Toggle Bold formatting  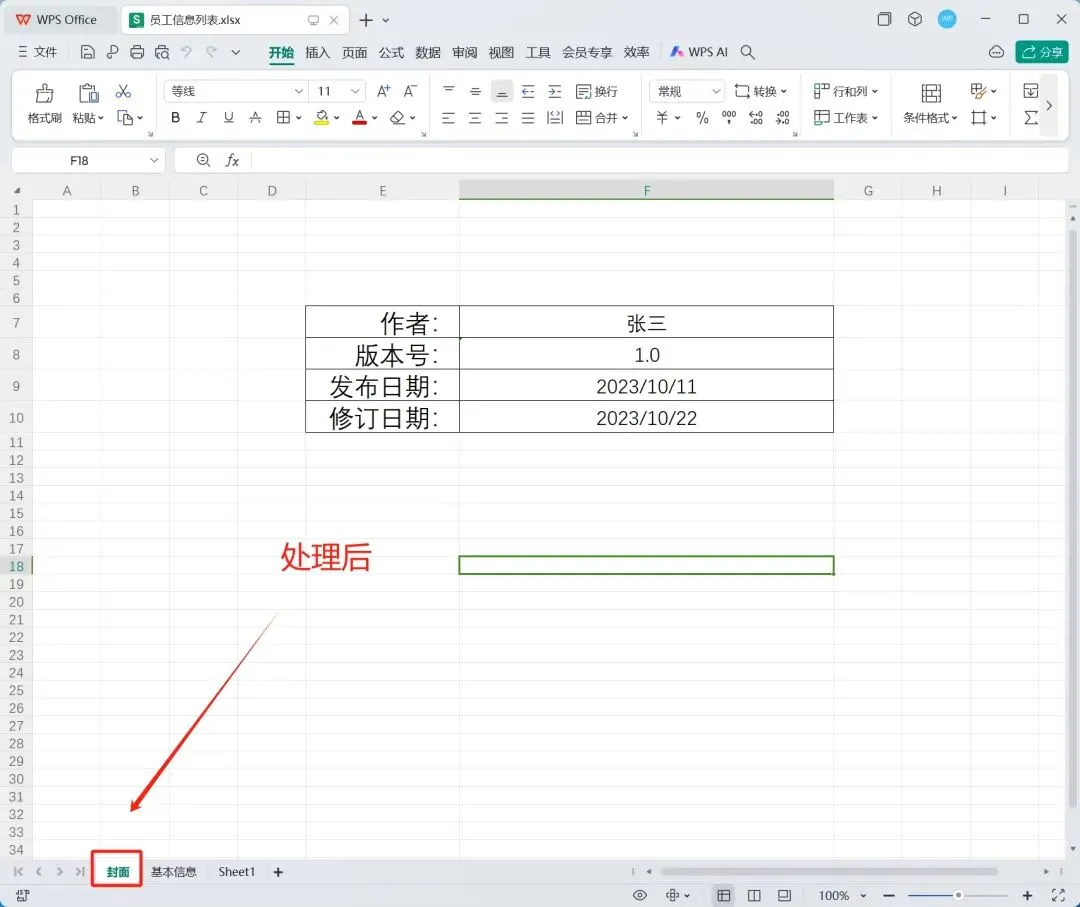[x=176, y=118]
